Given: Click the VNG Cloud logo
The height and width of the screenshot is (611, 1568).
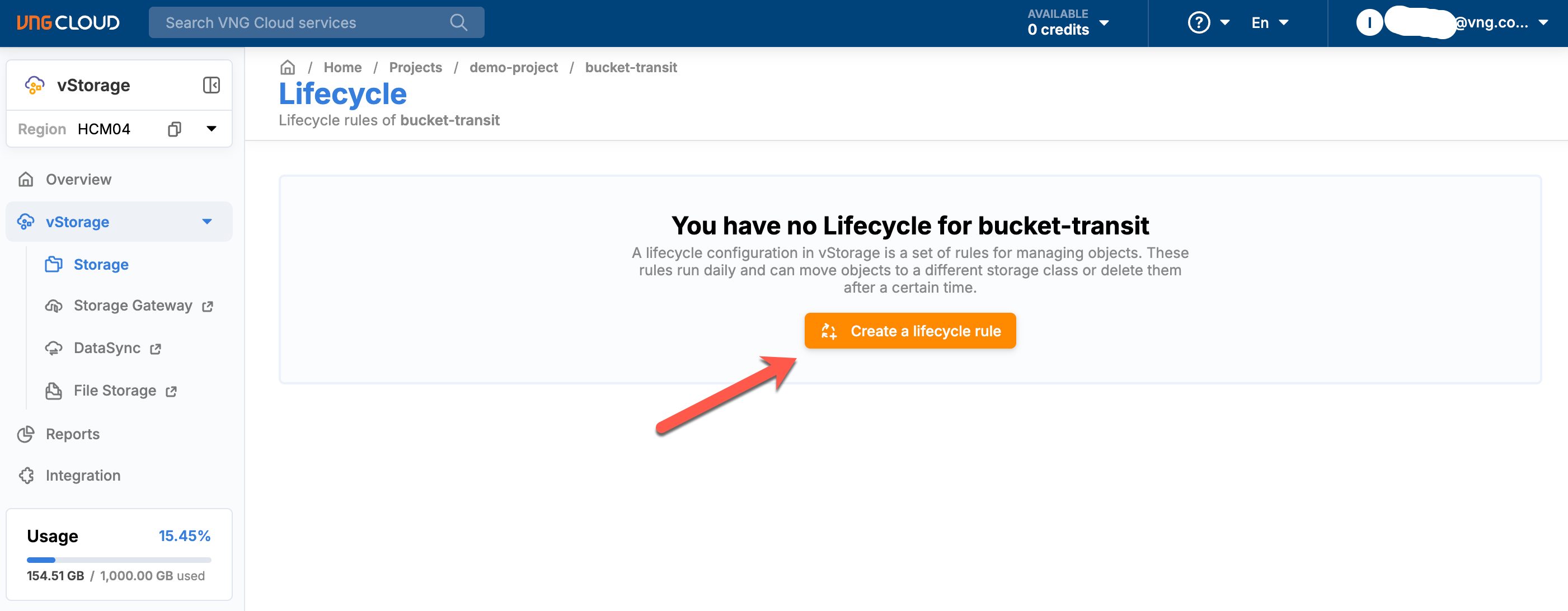Looking at the screenshot, I should [68, 22].
